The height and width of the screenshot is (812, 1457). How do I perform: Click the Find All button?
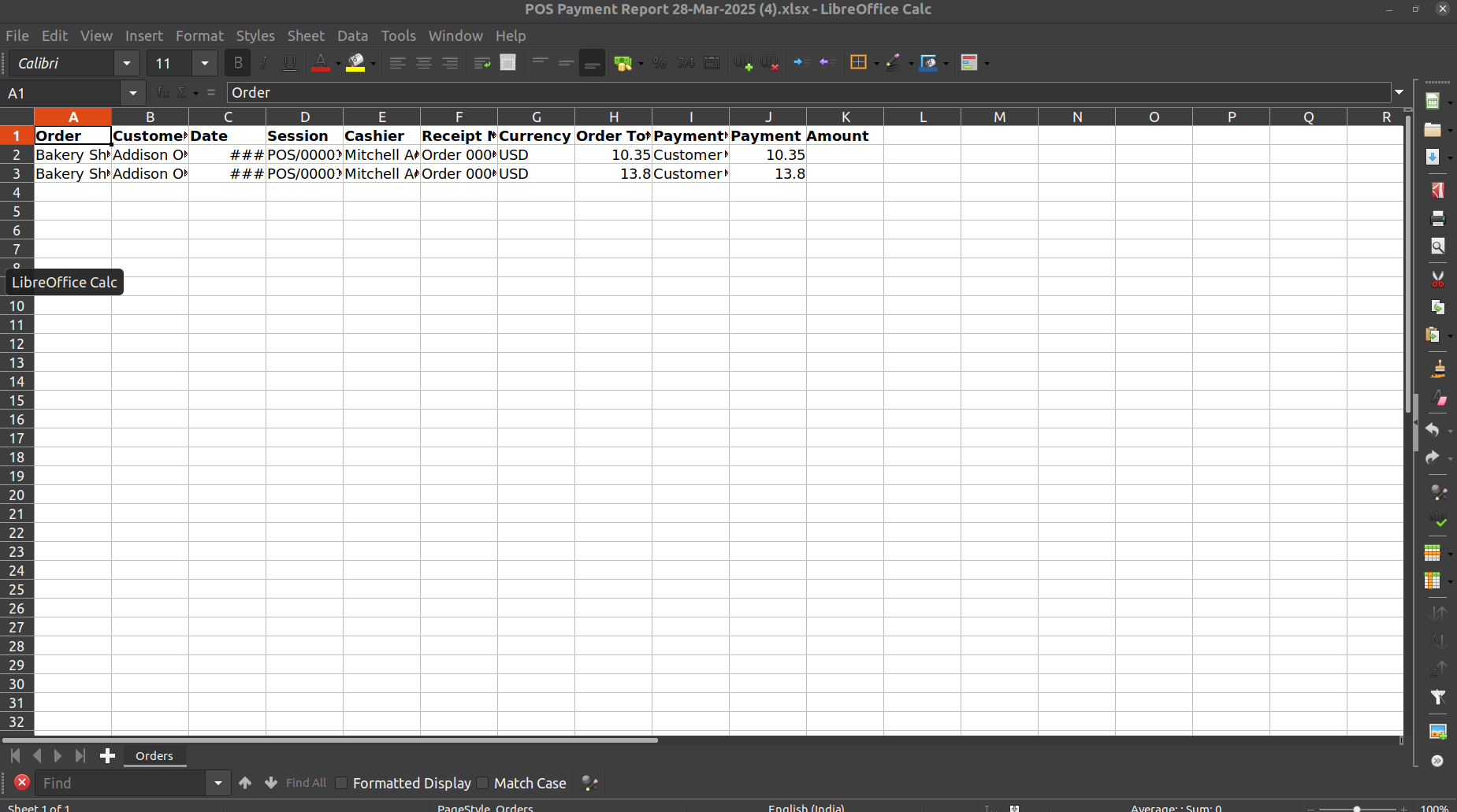pyautogui.click(x=306, y=783)
